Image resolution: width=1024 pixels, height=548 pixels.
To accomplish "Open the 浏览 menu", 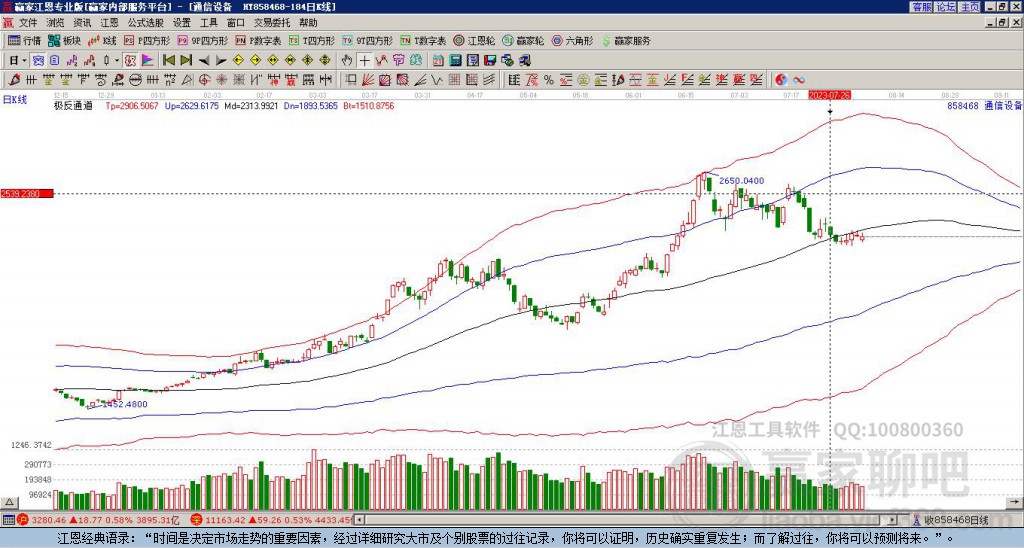I will click(55, 23).
